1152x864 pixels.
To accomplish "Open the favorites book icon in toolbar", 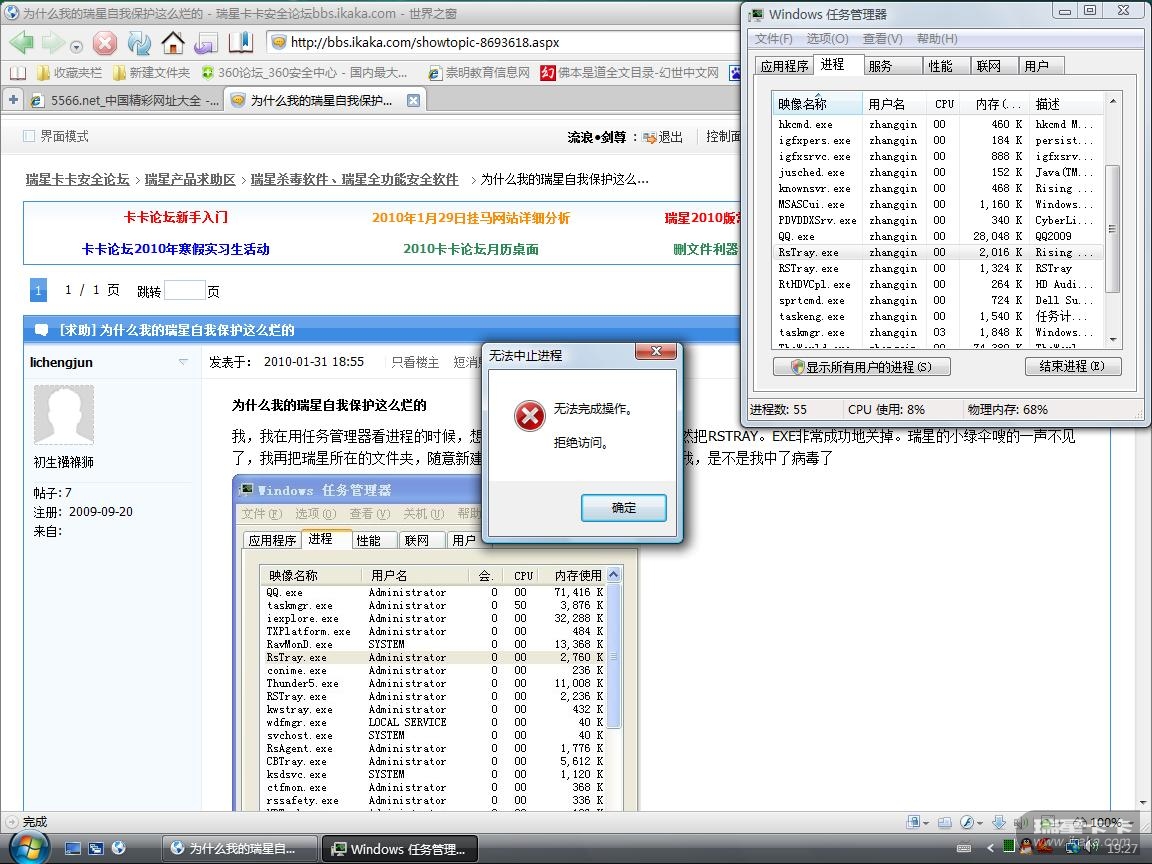I will pos(240,43).
